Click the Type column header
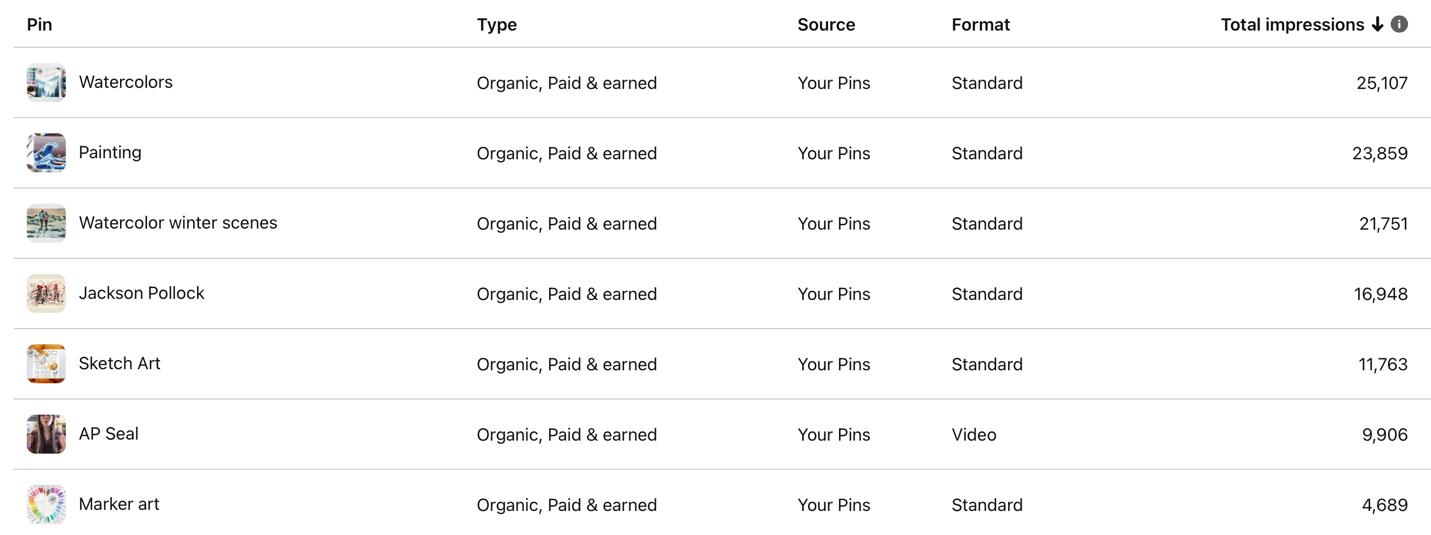 point(497,25)
